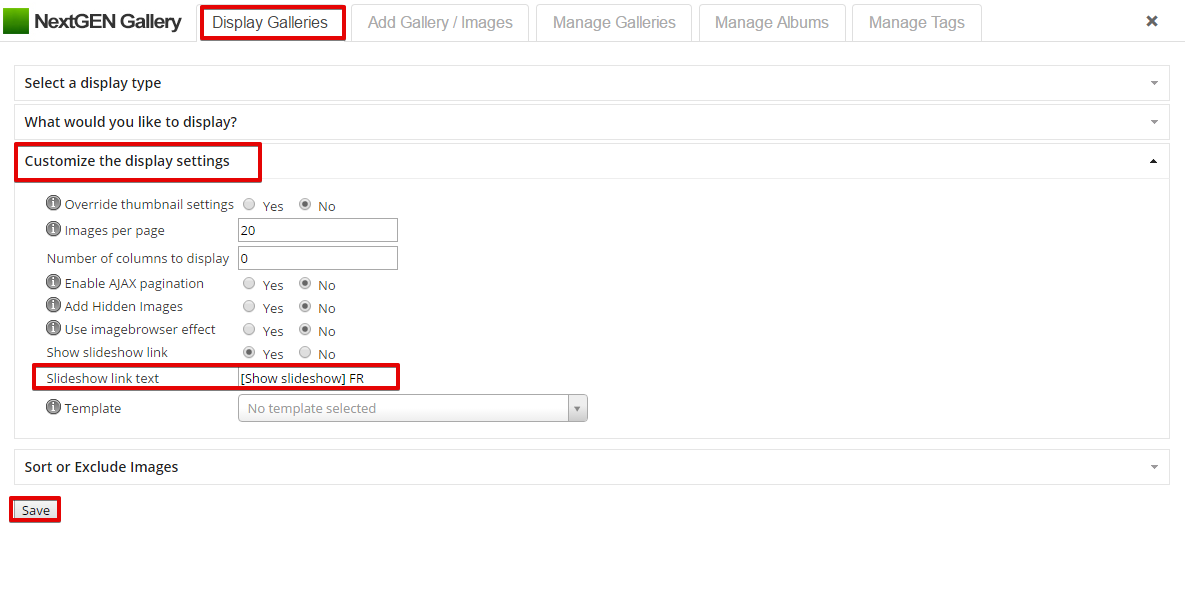Close the NextGEN Gallery dialog with X

point(1152,21)
